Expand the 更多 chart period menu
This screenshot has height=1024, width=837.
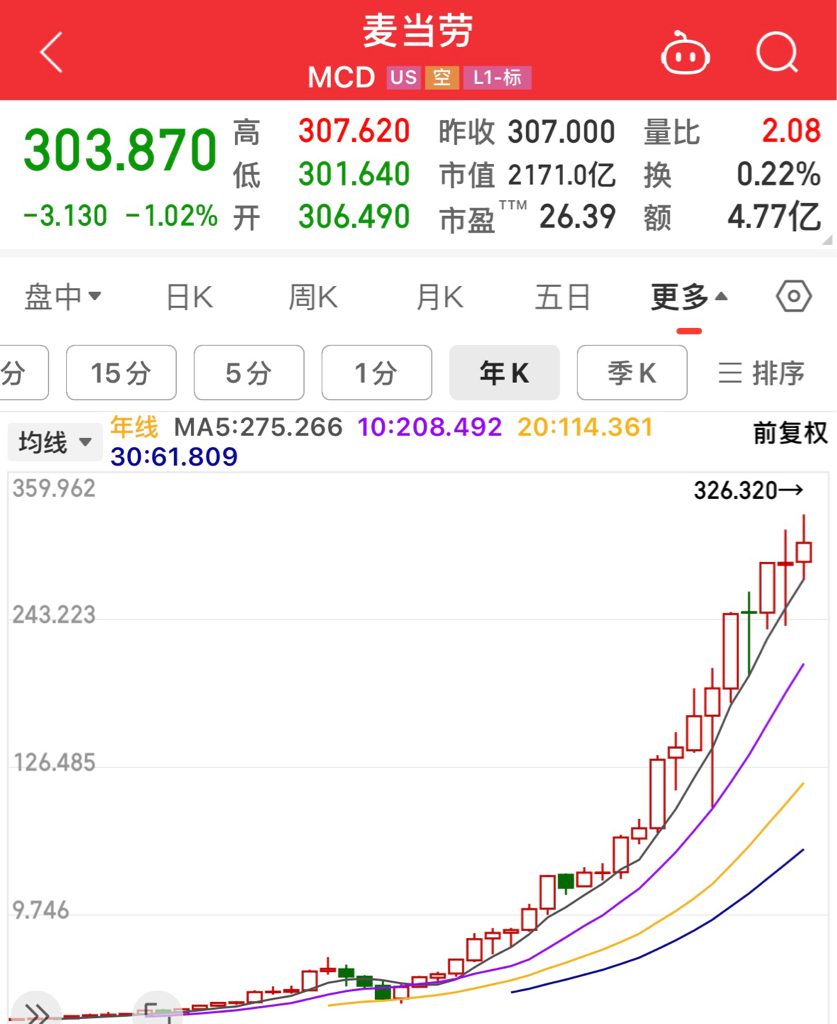[689, 297]
